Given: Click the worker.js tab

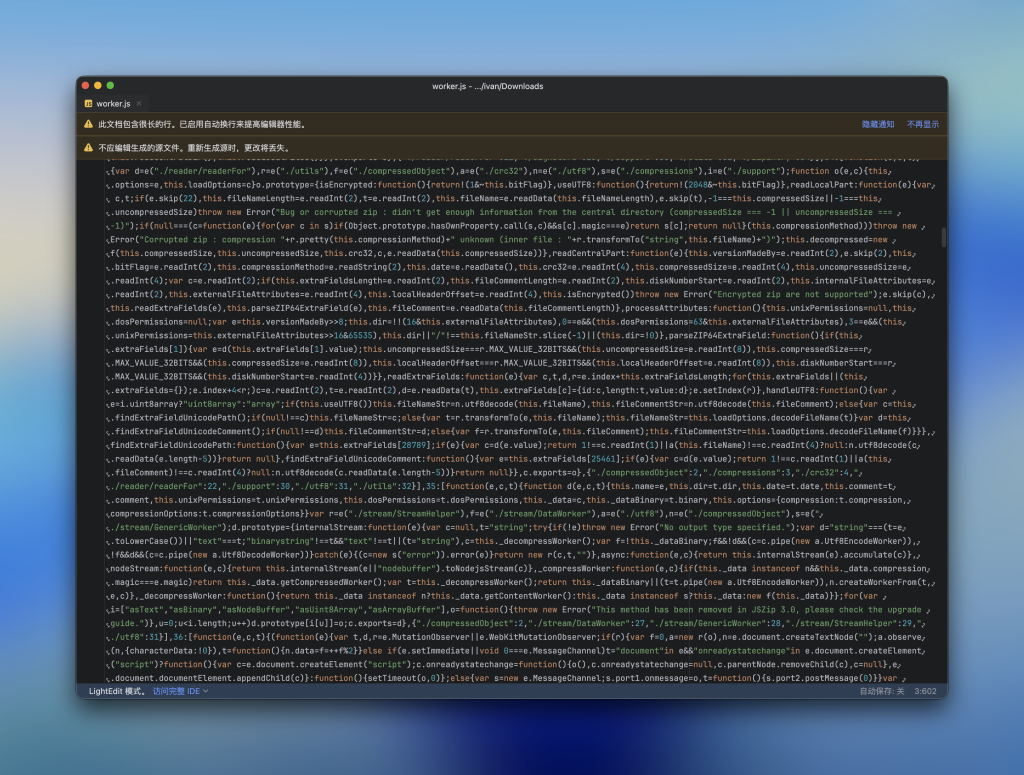Looking at the screenshot, I should [113, 103].
